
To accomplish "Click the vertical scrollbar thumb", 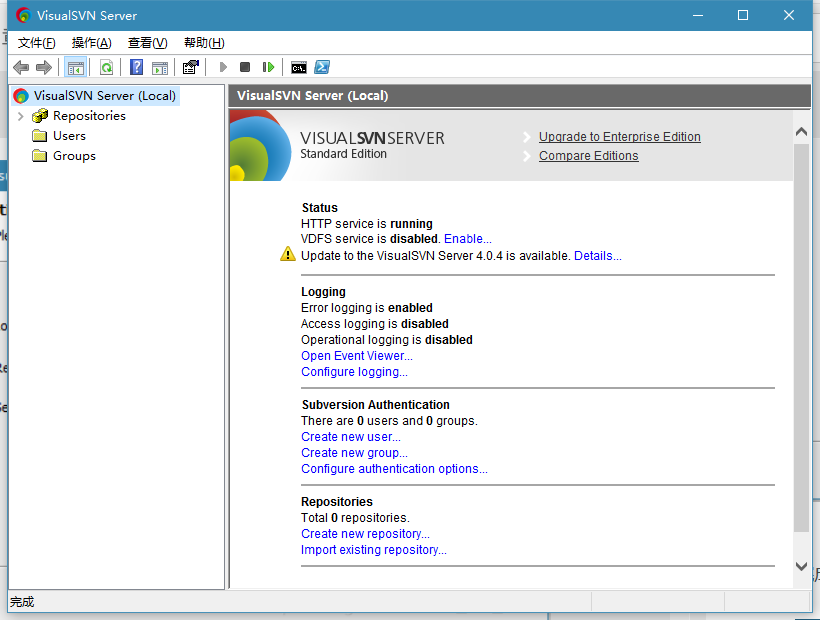I will 801,338.
